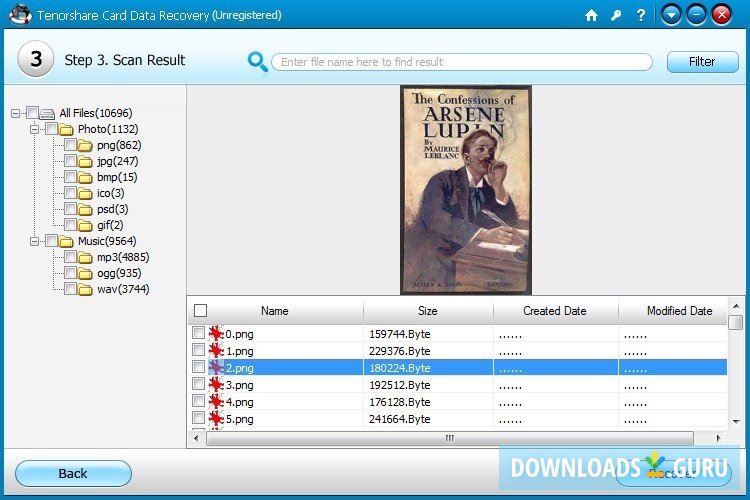Select the 2.png file name
This screenshot has height=500, width=750.
click(x=240, y=368)
